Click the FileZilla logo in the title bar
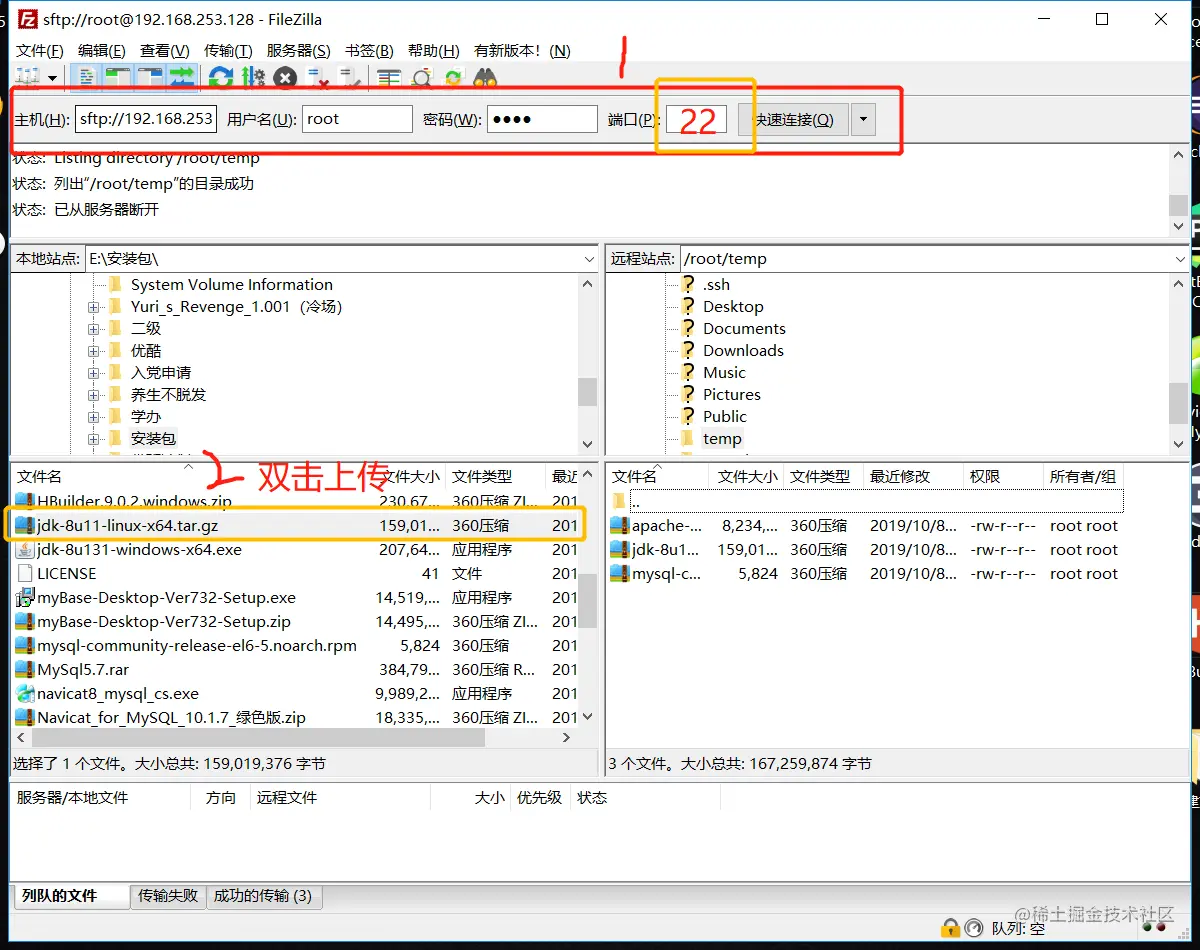Screen dimensions: 1200x950 tap(28, 19)
